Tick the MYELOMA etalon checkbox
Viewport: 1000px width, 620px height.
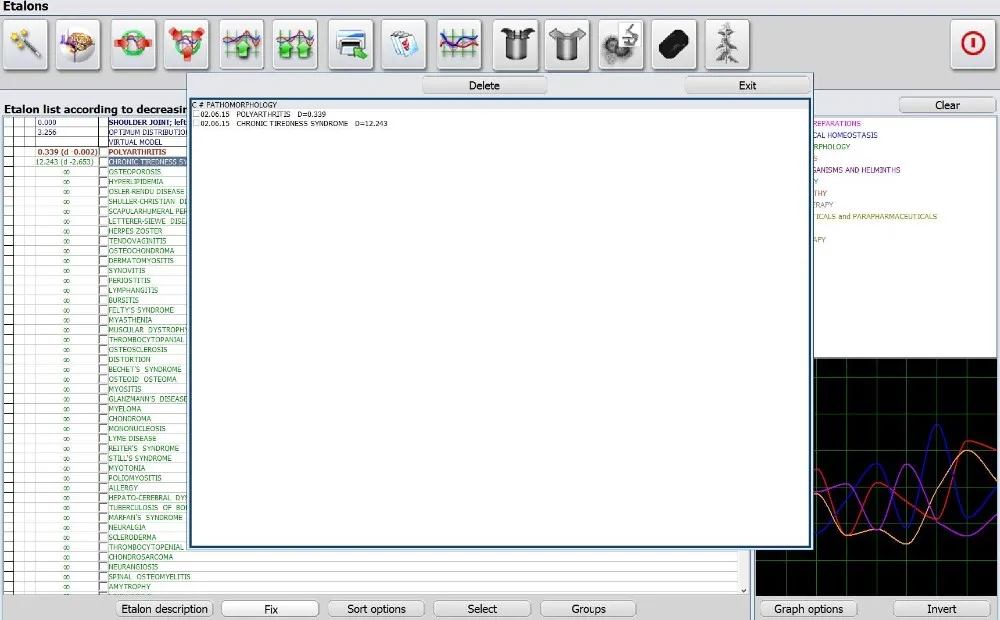tap(103, 409)
